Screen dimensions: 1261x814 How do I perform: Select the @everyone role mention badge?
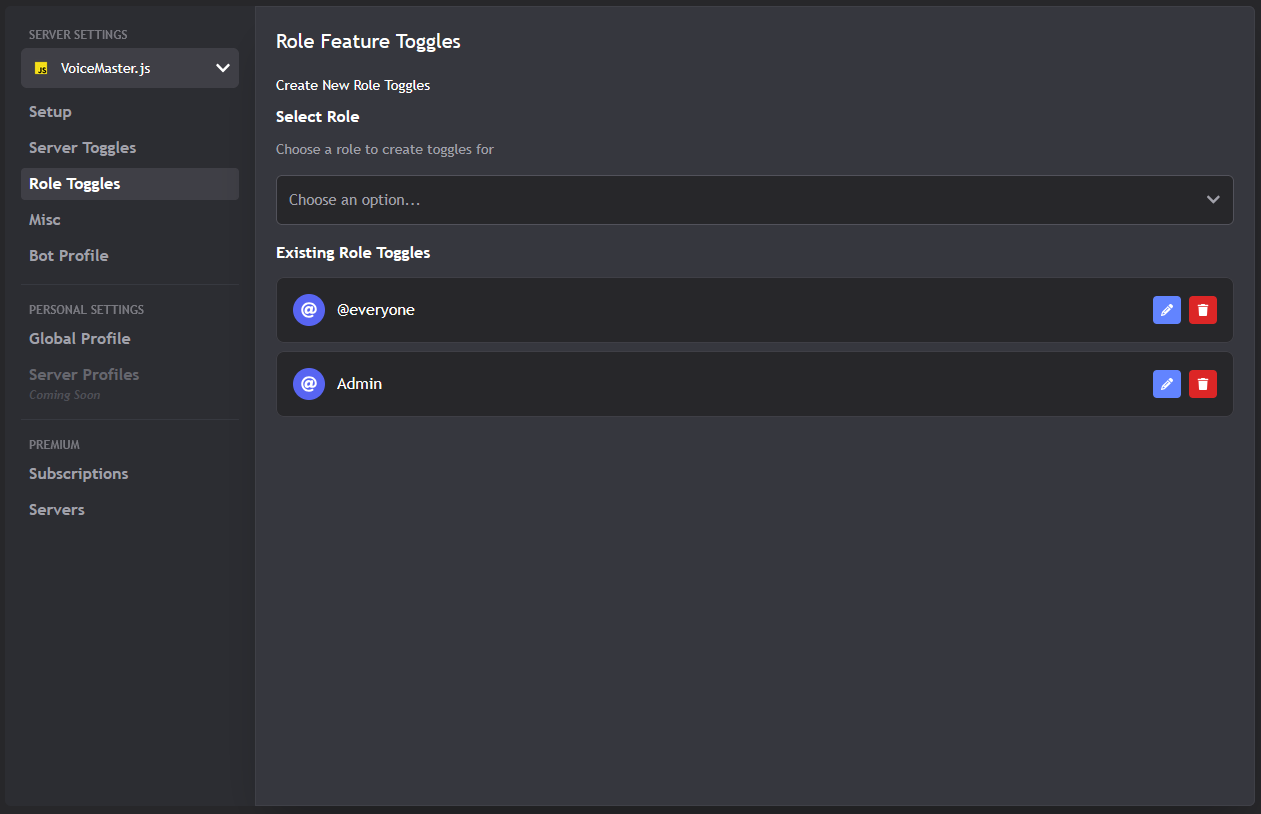pos(376,309)
